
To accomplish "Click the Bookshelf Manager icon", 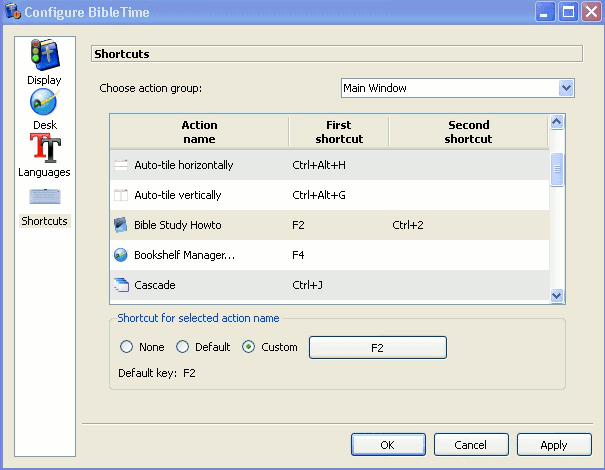I will (121, 255).
